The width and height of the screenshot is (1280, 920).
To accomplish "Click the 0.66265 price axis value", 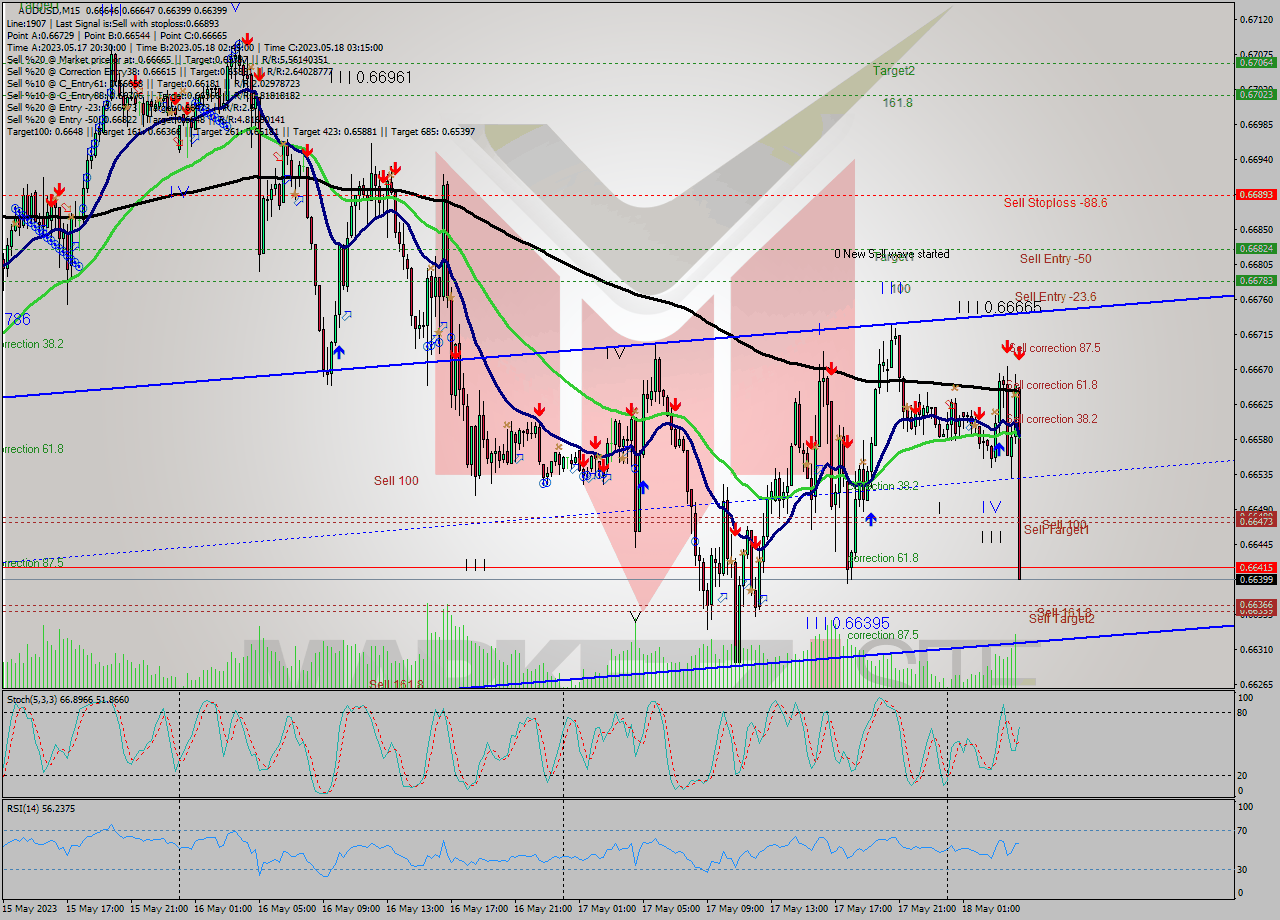I will coord(1256,685).
